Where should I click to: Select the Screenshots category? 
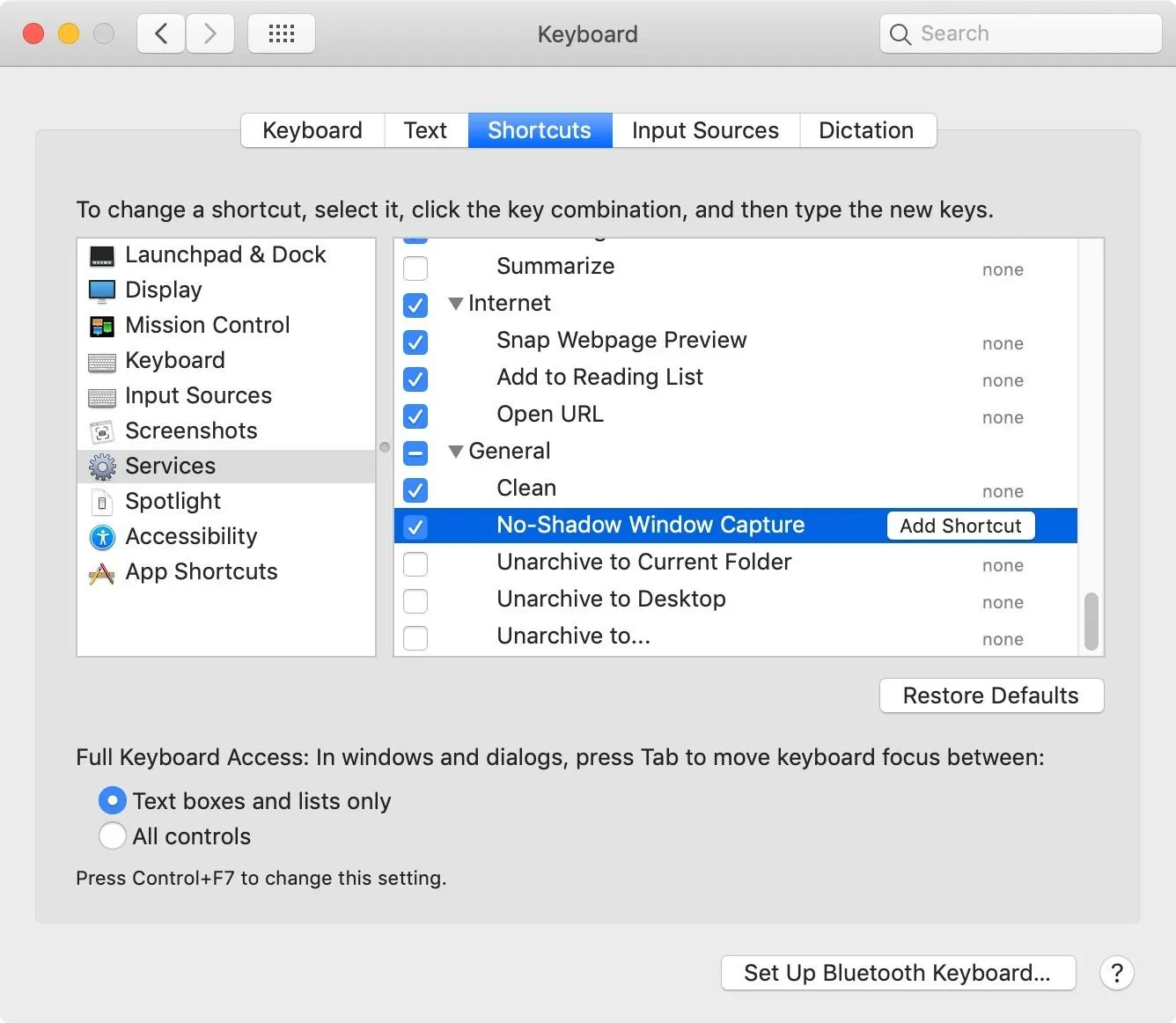[226, 431]
